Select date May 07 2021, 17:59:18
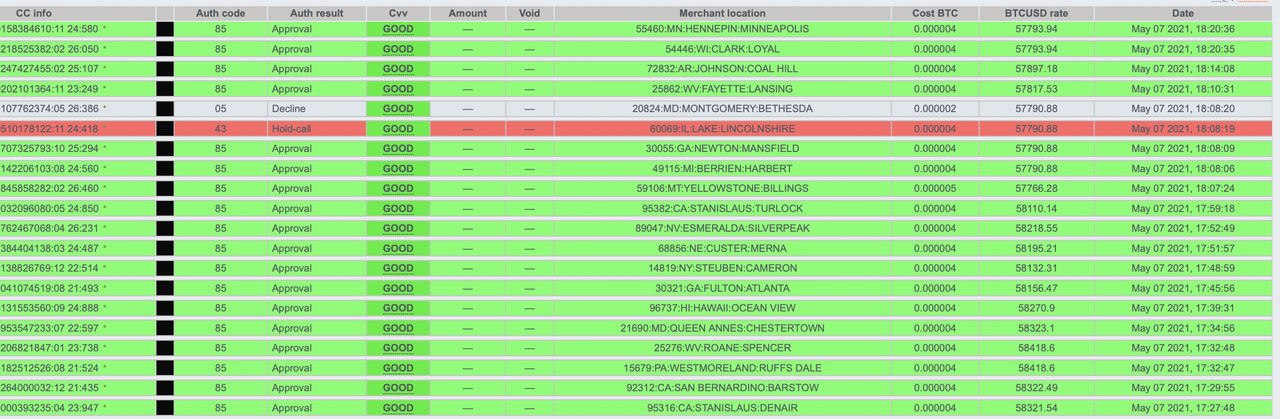 click(1184, 208)
